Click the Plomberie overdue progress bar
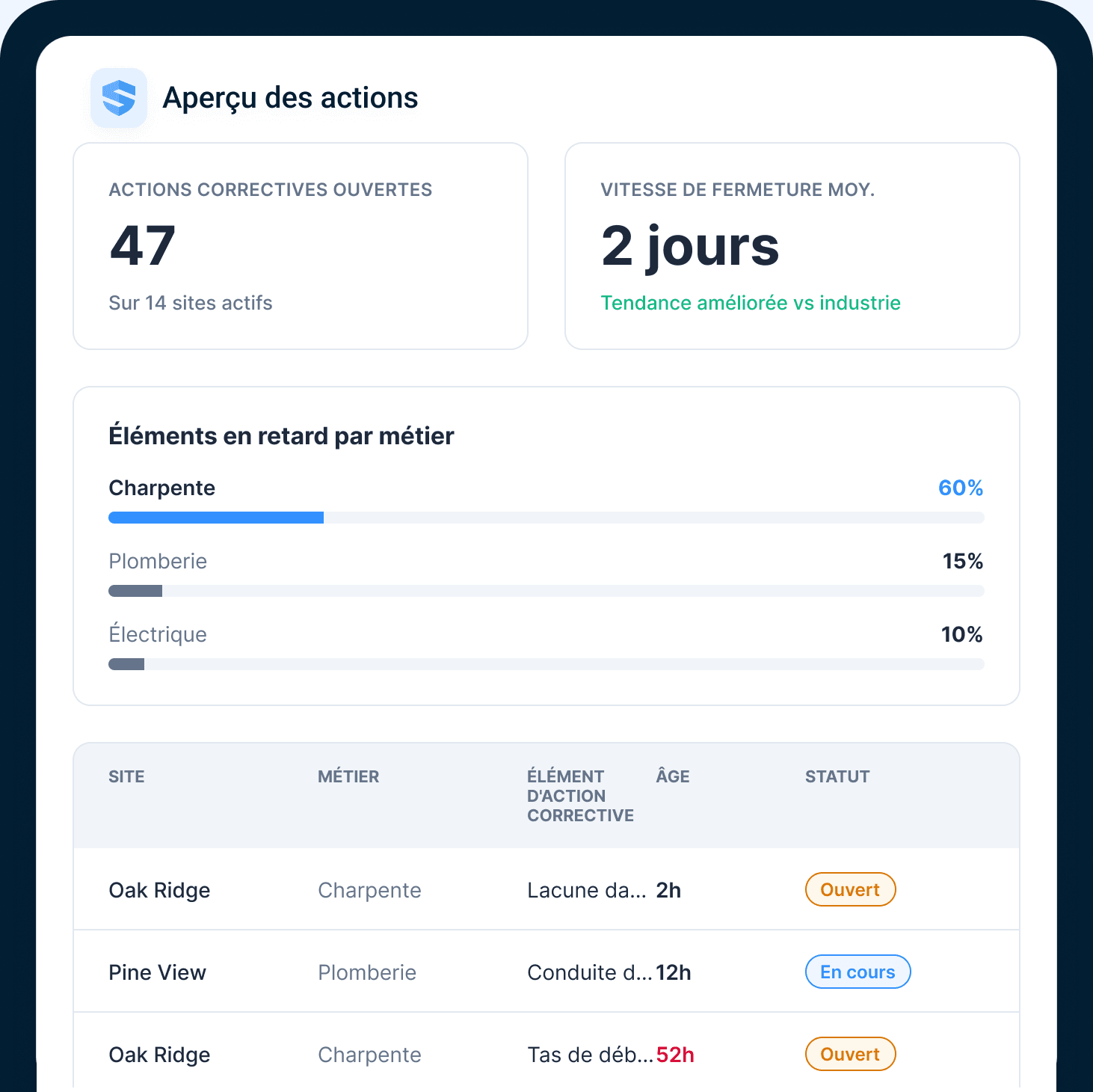Image resolution: width=1093 pixels, height=1092 pixels. click(546, 591)
